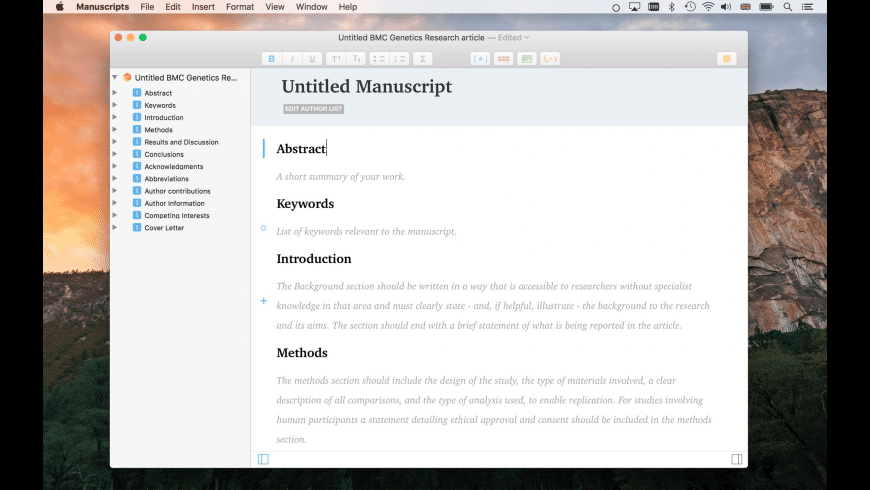Open the Insert menu

pyautogui.click(x=203, y=7)
